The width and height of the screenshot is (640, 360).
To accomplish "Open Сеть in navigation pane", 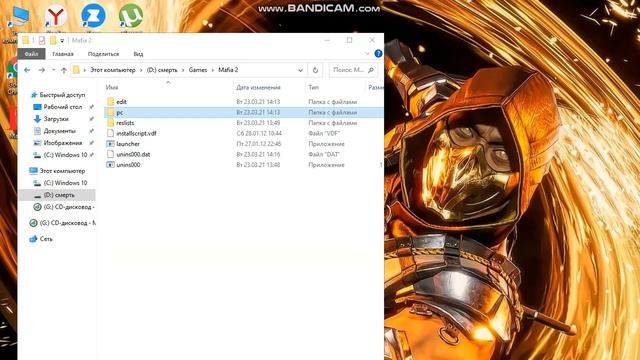I will click(x=46, y=239).
